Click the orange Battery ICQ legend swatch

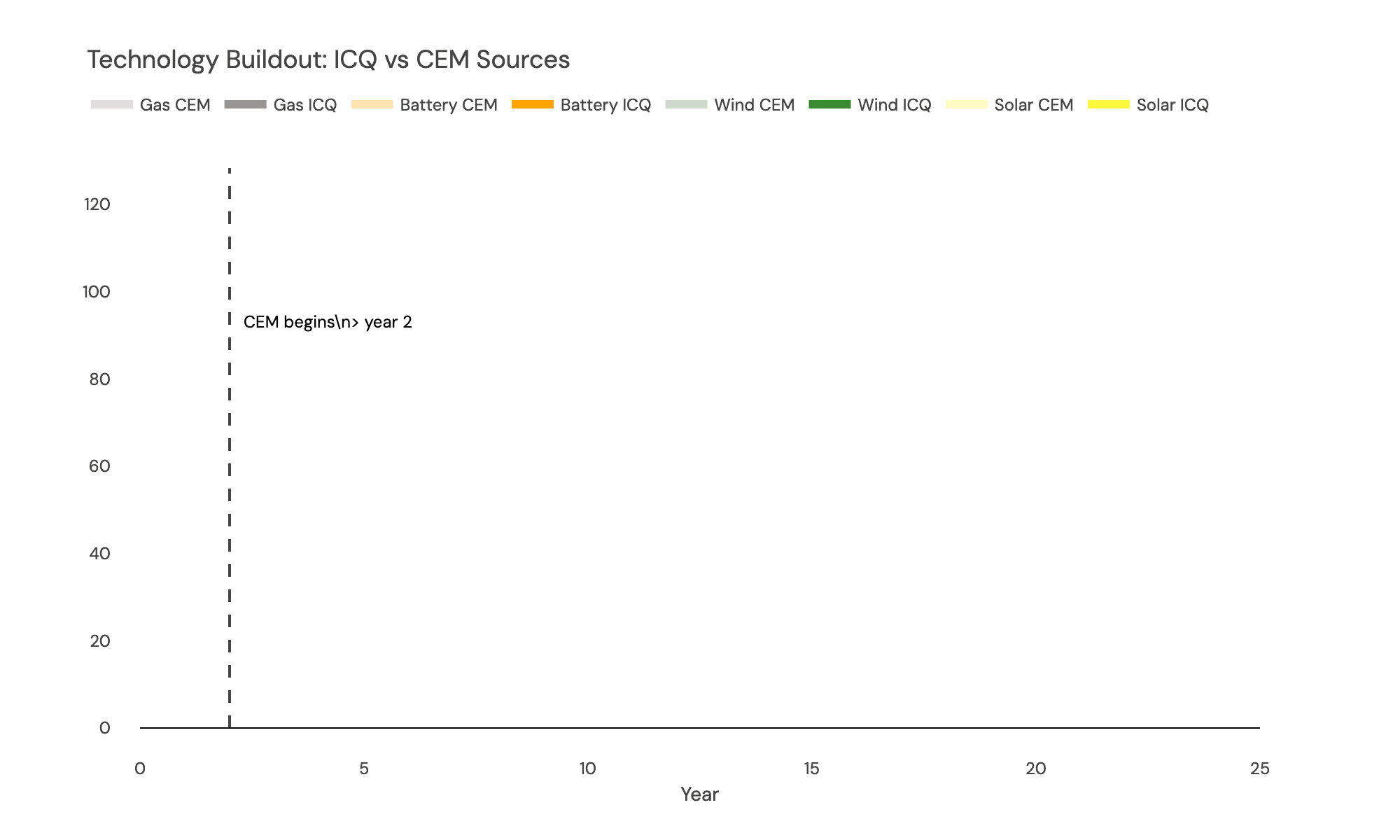tap(533, 105)
